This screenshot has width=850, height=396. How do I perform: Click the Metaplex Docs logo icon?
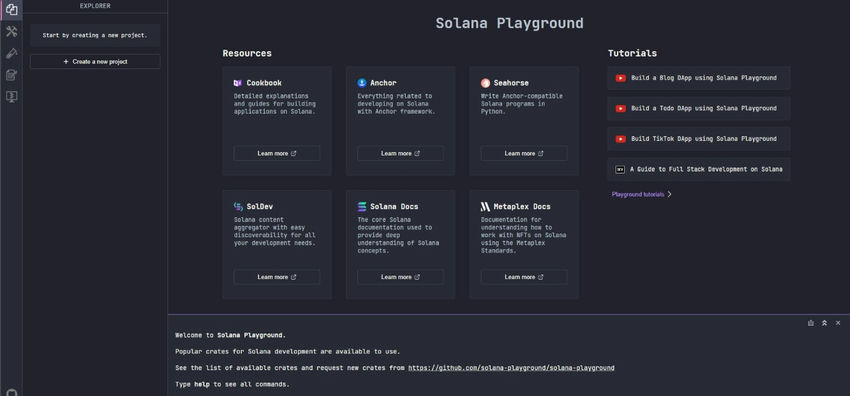tap(485, 206)
